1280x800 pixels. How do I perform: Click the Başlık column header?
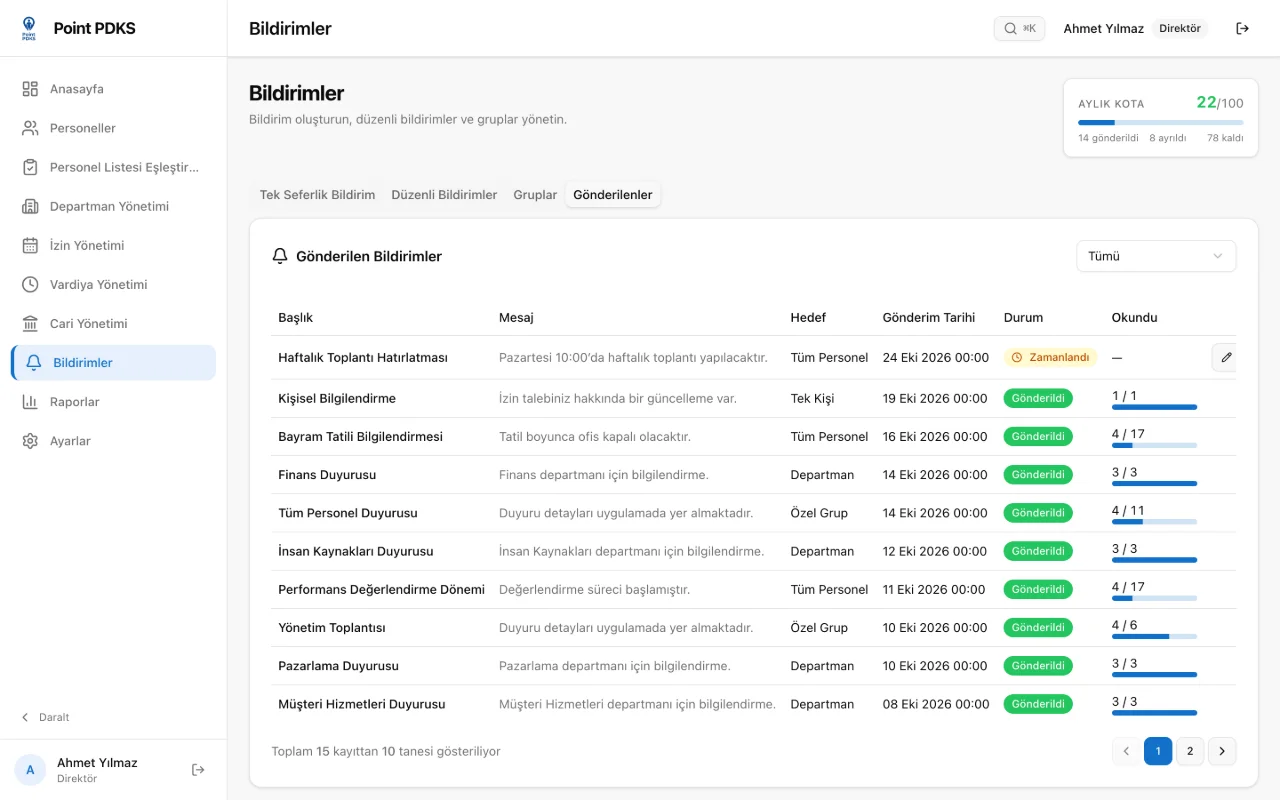pyautogui.click(x=295, y=317)
